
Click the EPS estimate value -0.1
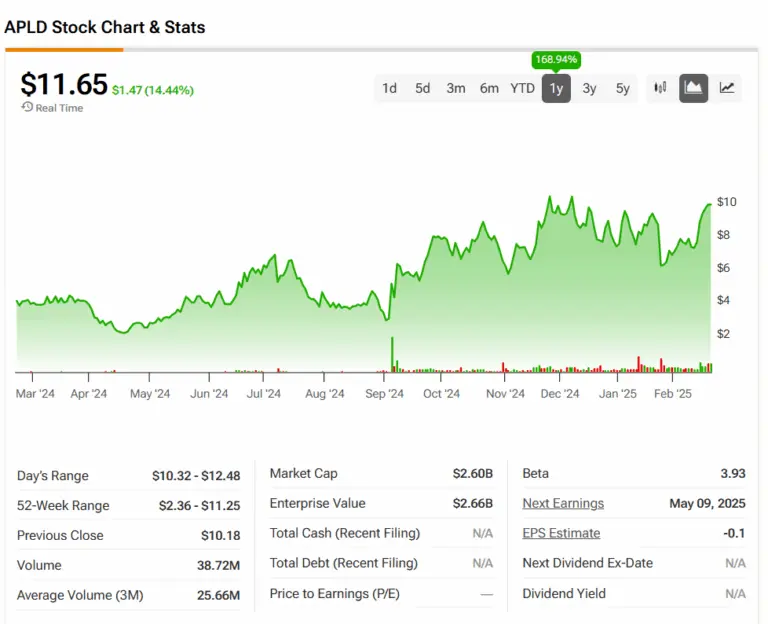pyautogui.click(x=734, y=533)
